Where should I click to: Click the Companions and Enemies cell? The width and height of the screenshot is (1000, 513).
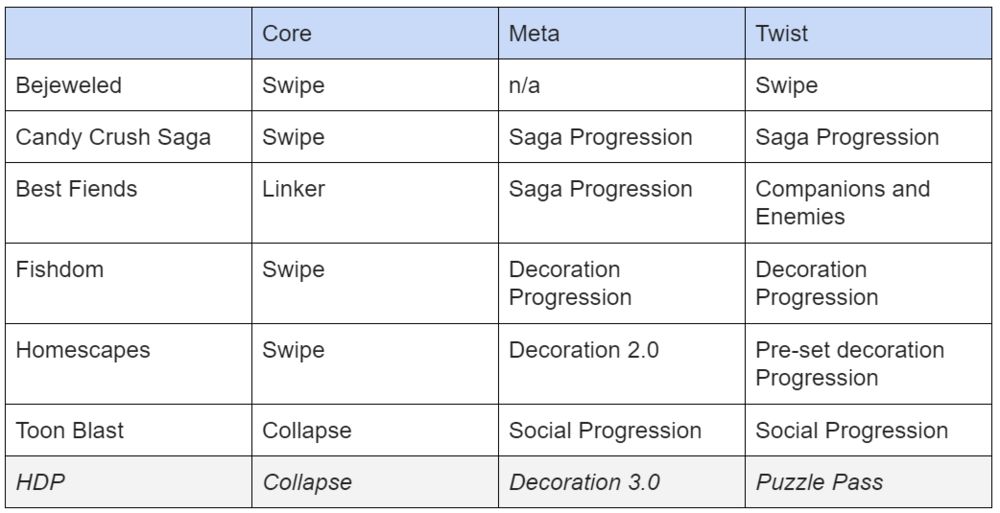pos(869,202)
